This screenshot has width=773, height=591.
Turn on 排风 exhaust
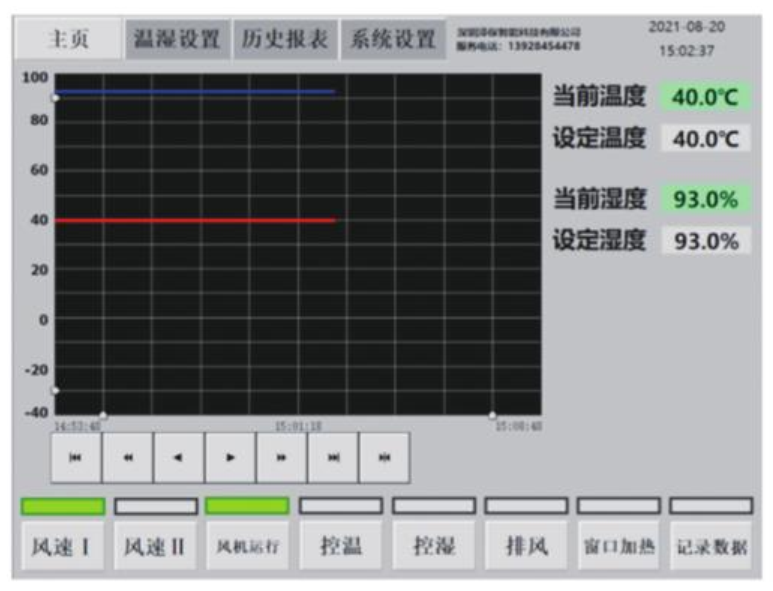pyautogui.click(x=525, y=547)
